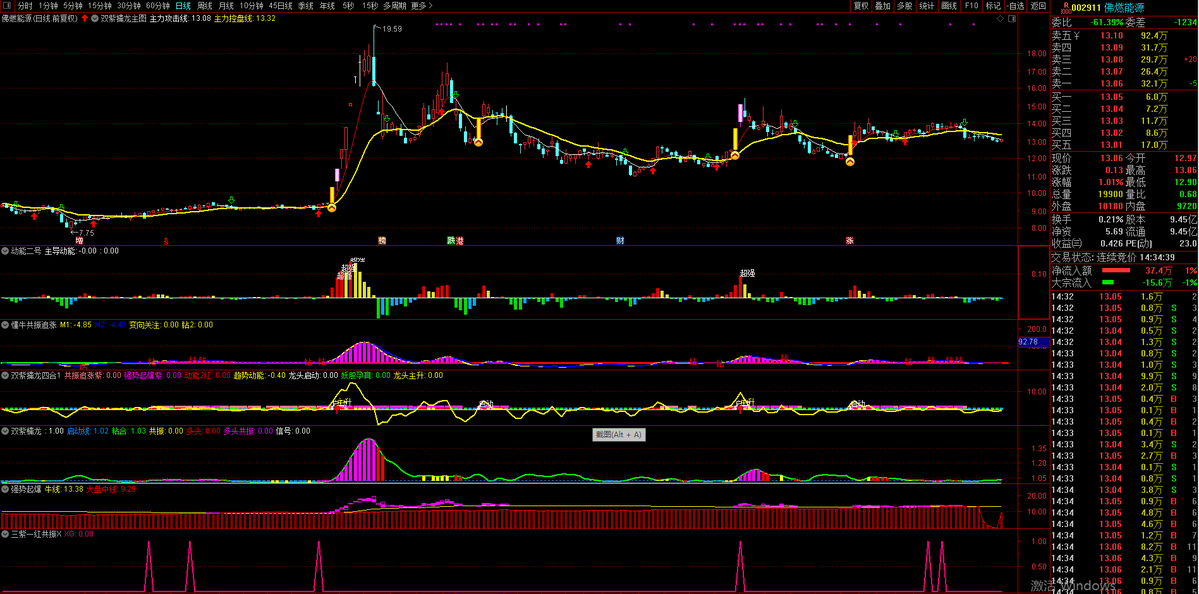The height and width of the screenshot is (594, 1199).
Task: Click the 交易状态 连续竞价 status line
Action: 1112,258
